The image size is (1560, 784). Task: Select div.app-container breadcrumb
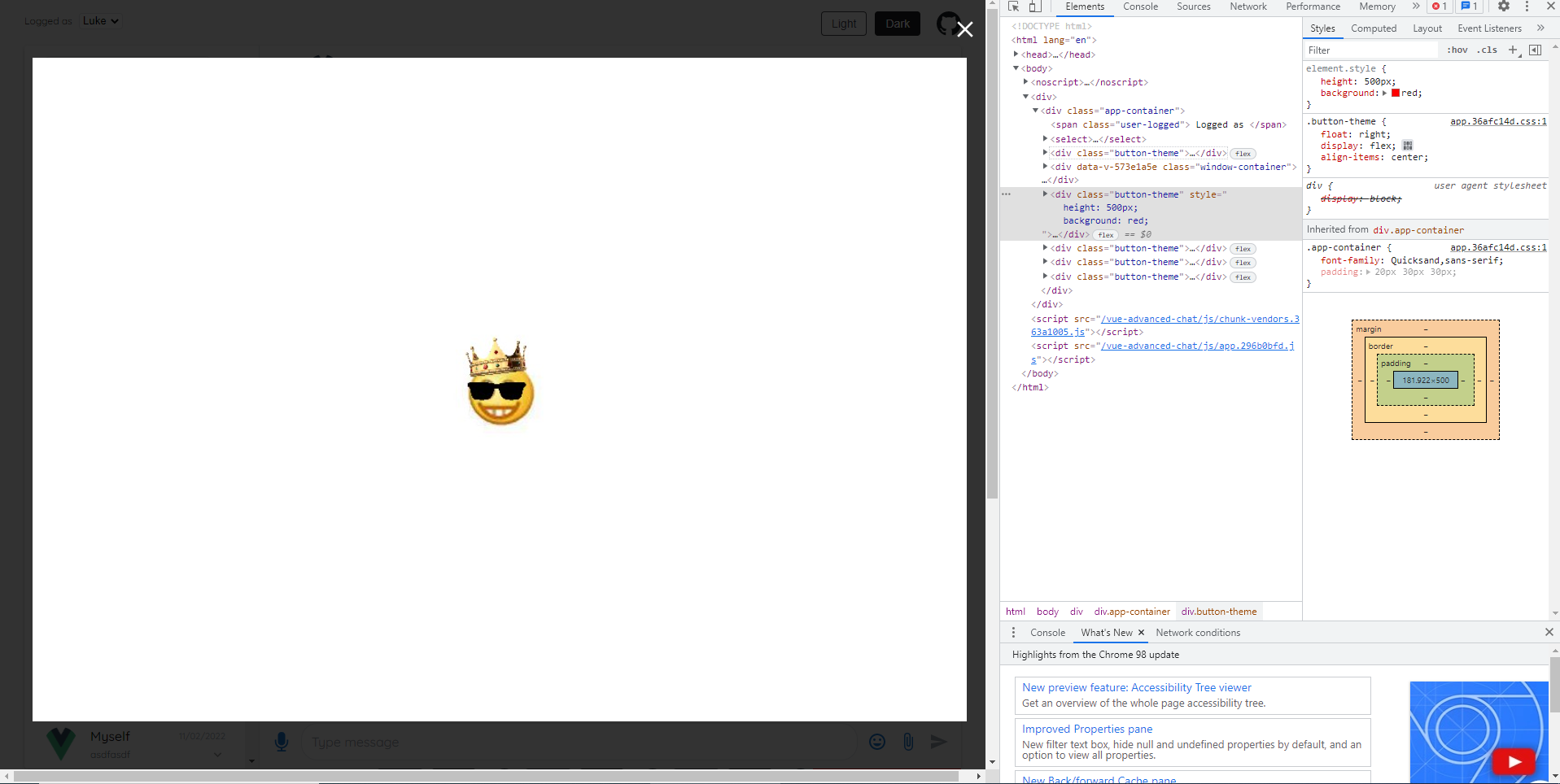pos(1132,612)
